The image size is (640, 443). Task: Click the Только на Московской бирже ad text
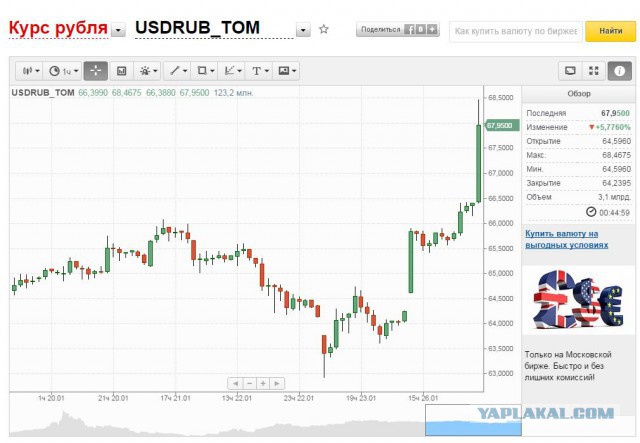[x=568, y=366]
